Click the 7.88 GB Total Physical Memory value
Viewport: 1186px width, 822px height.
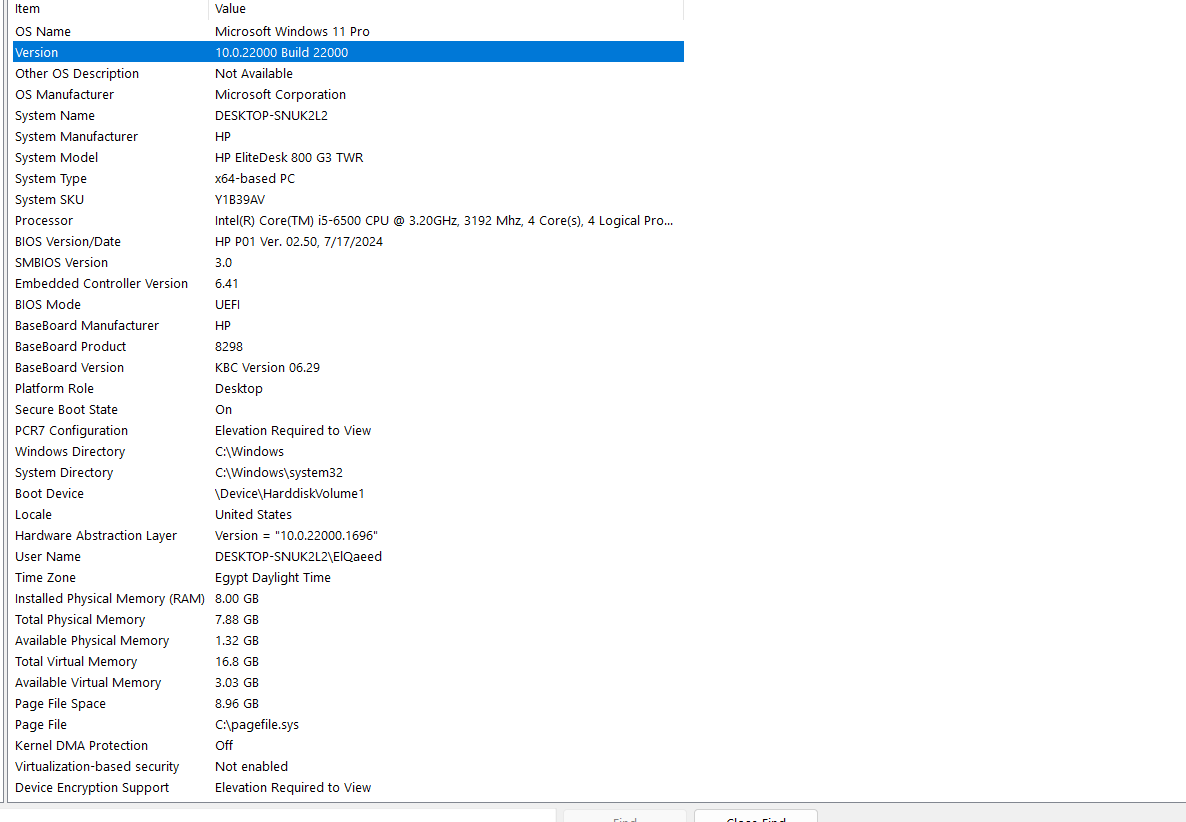pyautogui.click(x=237, y=621)
